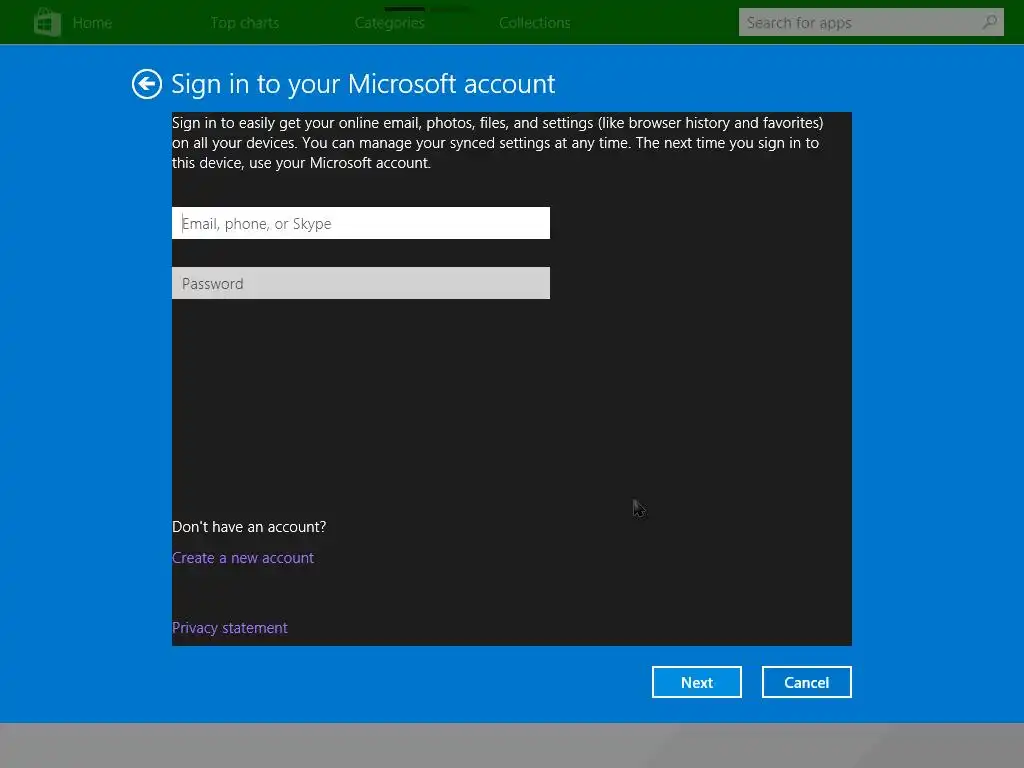Click the Password field
The height and width of the screenshot is (768, 1024).
click(x=360, y=283)
